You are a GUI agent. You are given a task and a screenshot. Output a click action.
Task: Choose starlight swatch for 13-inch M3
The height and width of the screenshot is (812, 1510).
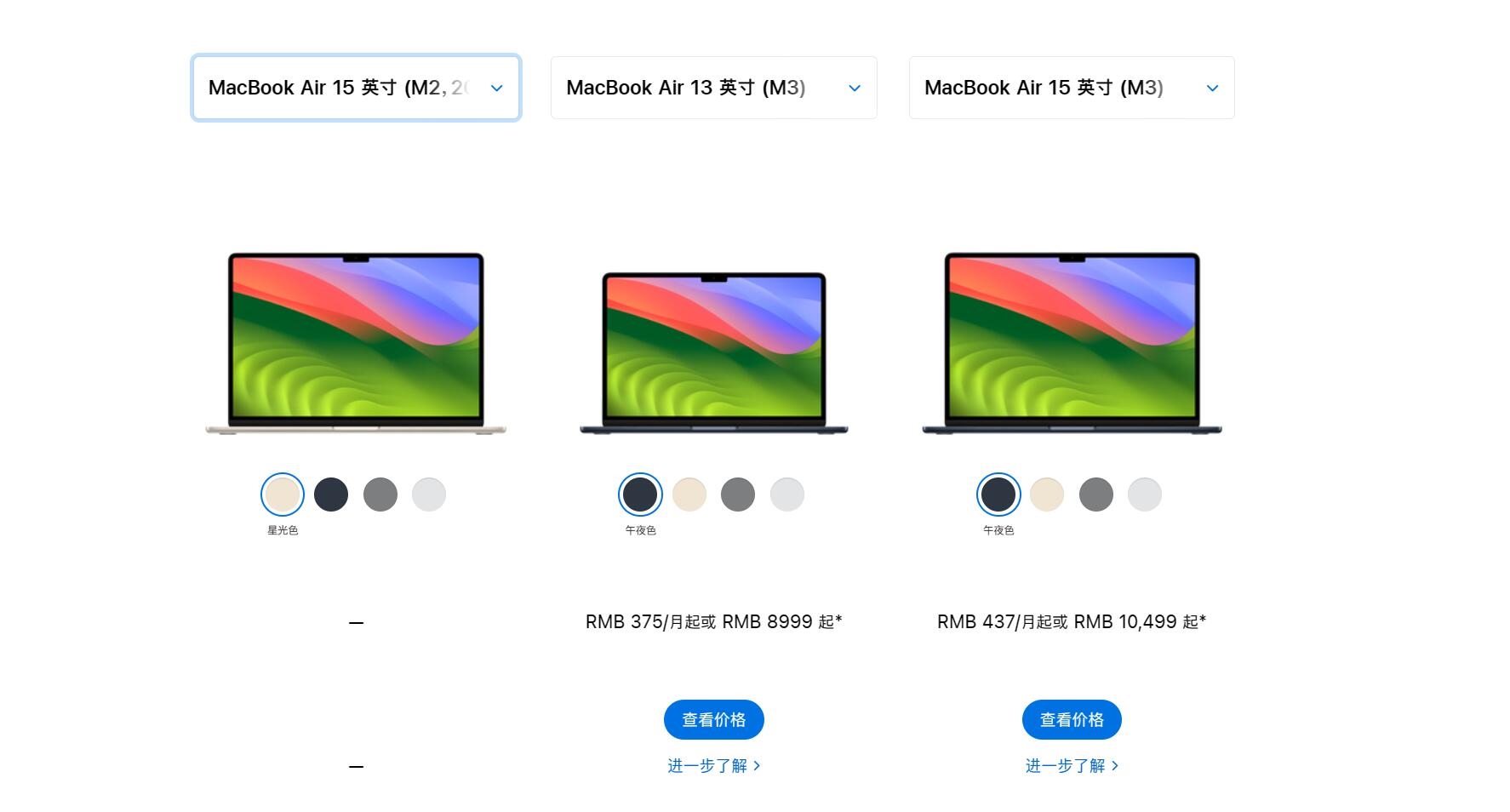point(689,495)
